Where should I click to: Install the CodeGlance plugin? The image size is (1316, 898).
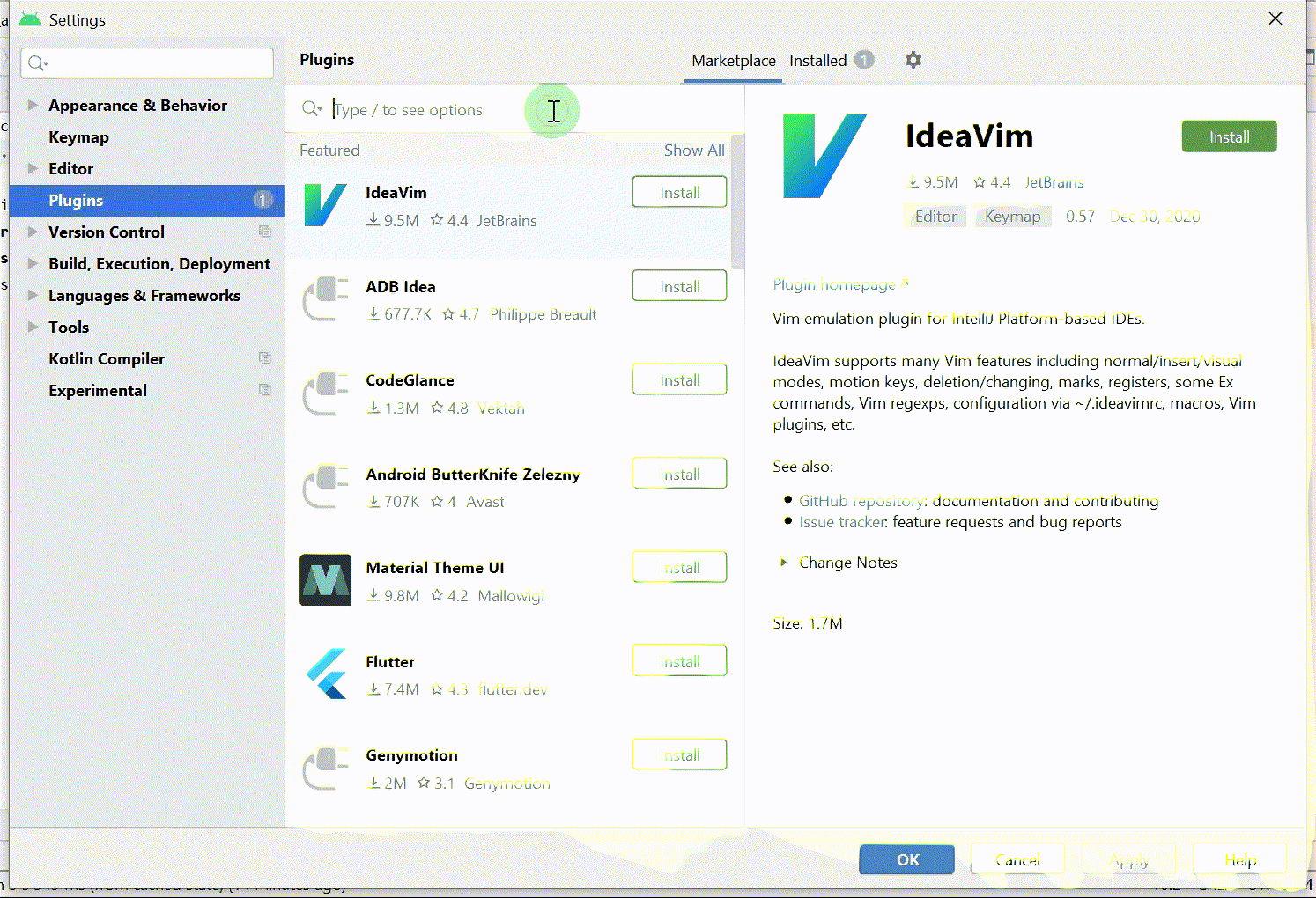point(679,379)
